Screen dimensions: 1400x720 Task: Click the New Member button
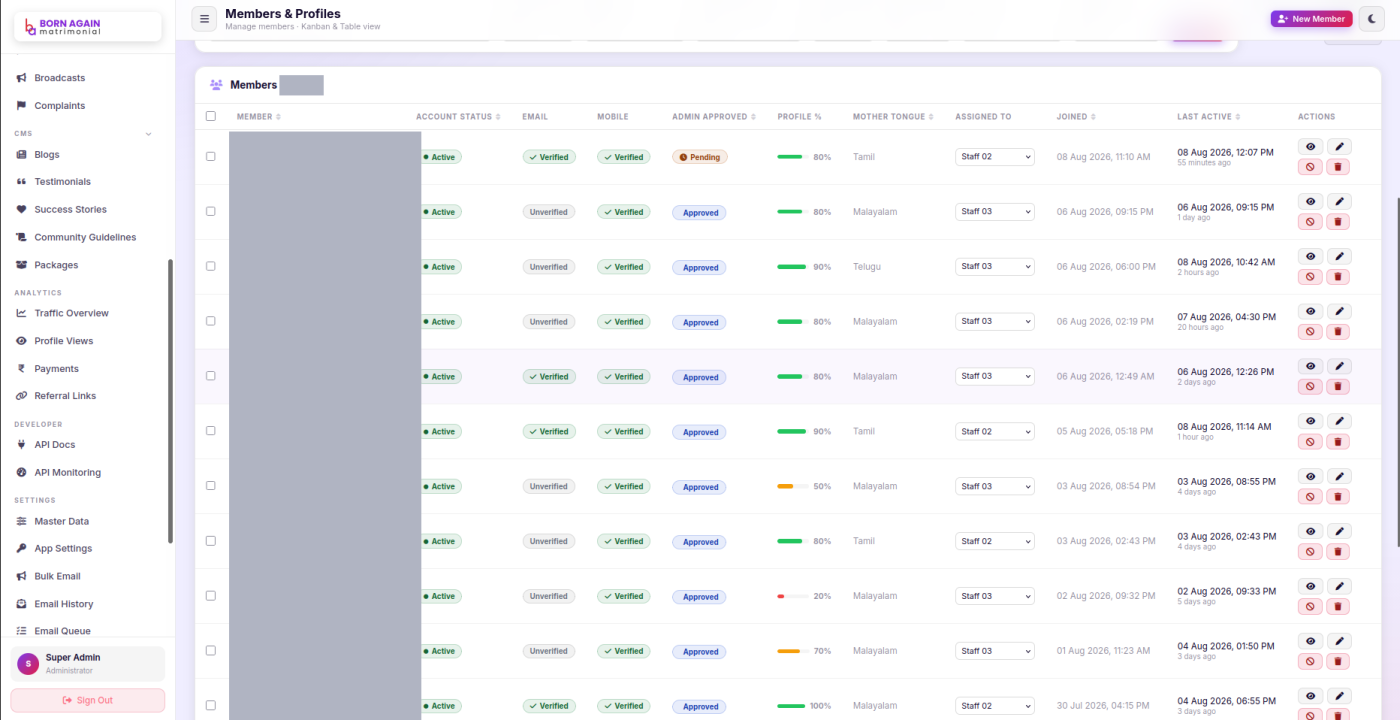(x=1312, y=19)
